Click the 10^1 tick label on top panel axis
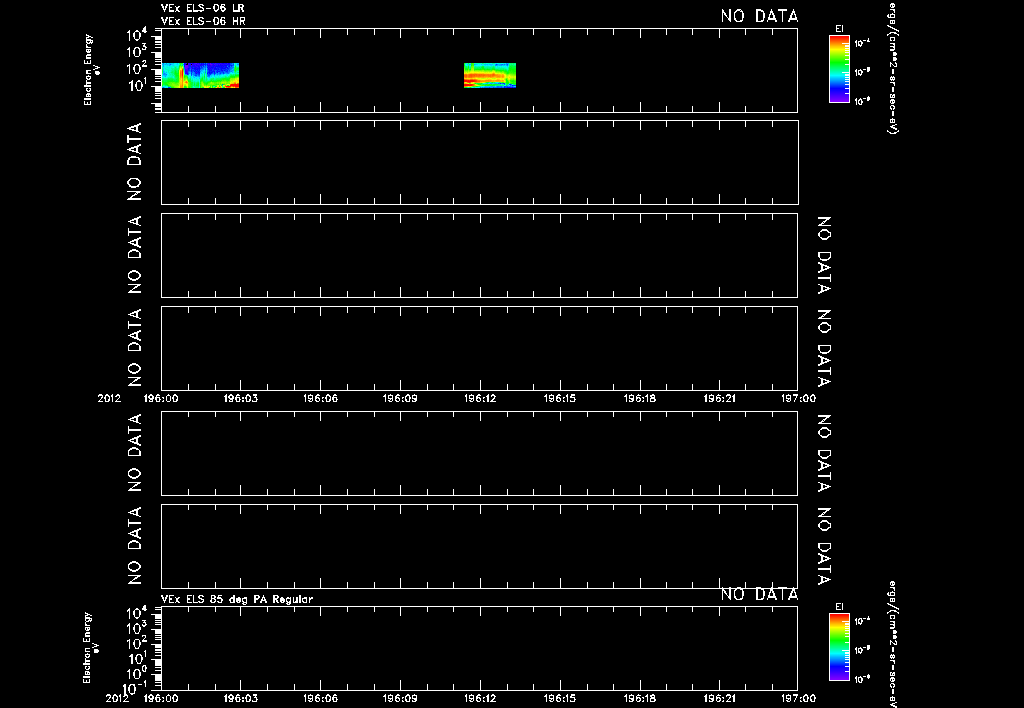The image size is (1024, 708). [x=136, y=86]
